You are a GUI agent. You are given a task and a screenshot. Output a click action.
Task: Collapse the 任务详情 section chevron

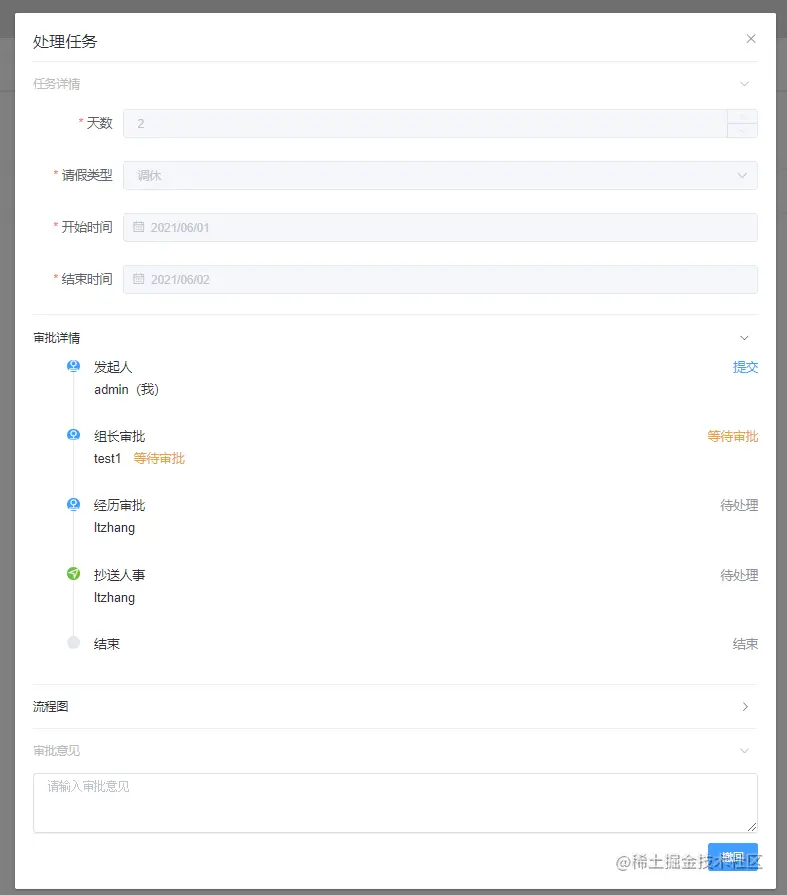coord(744,84)
